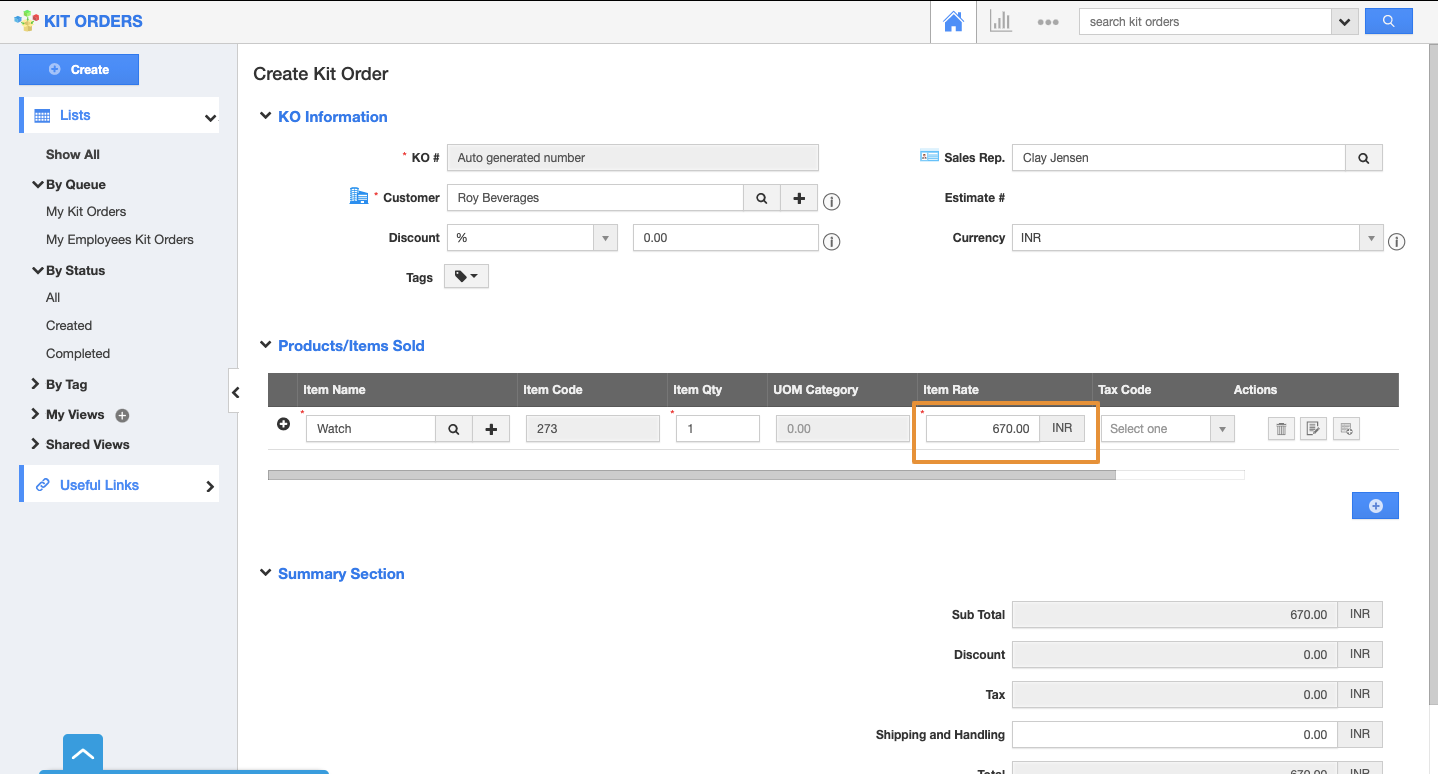This screenshot has width=1438, height=774.
Task: Click the Home icon in the top bar
Action: [952, 21]
